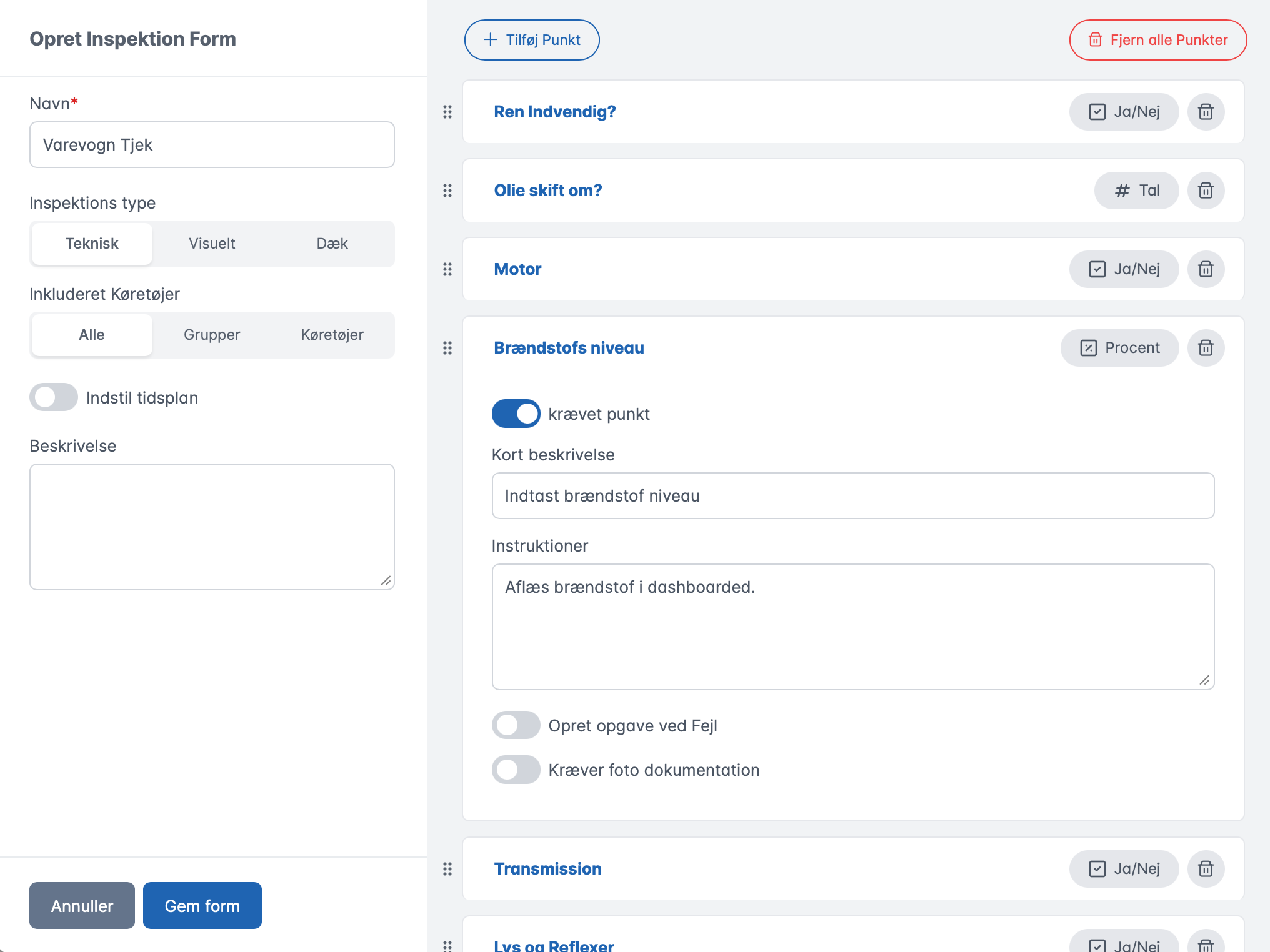Click trash icon on Olie skift om? row
The height and width of the screenshot is (952, 1270).
(x=1205, y=191)
